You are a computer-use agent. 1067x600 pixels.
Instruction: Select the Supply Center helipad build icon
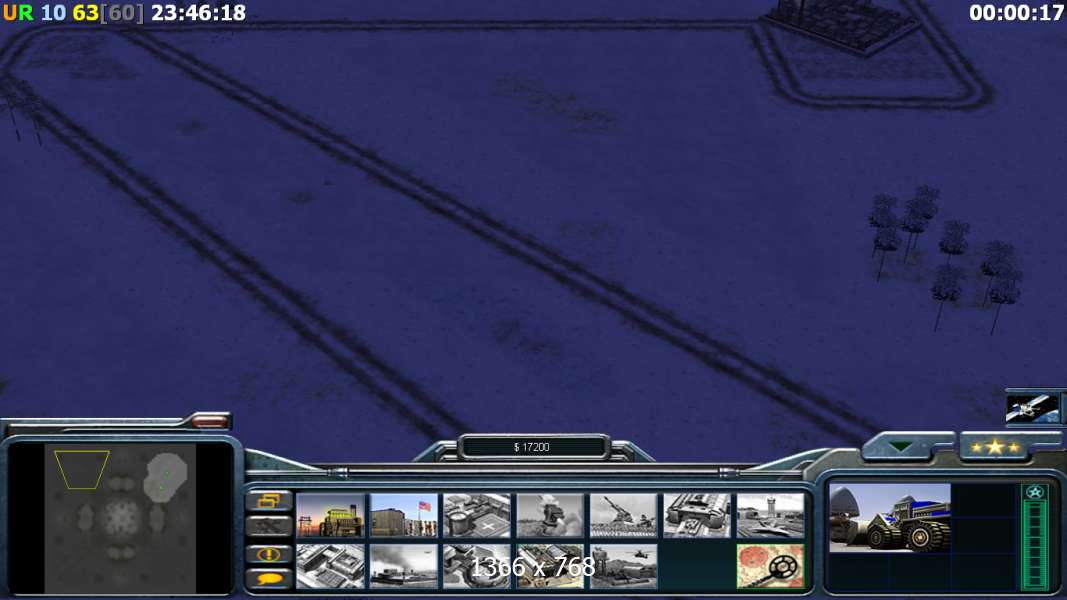pyautogui.click(x=477, y=515)
